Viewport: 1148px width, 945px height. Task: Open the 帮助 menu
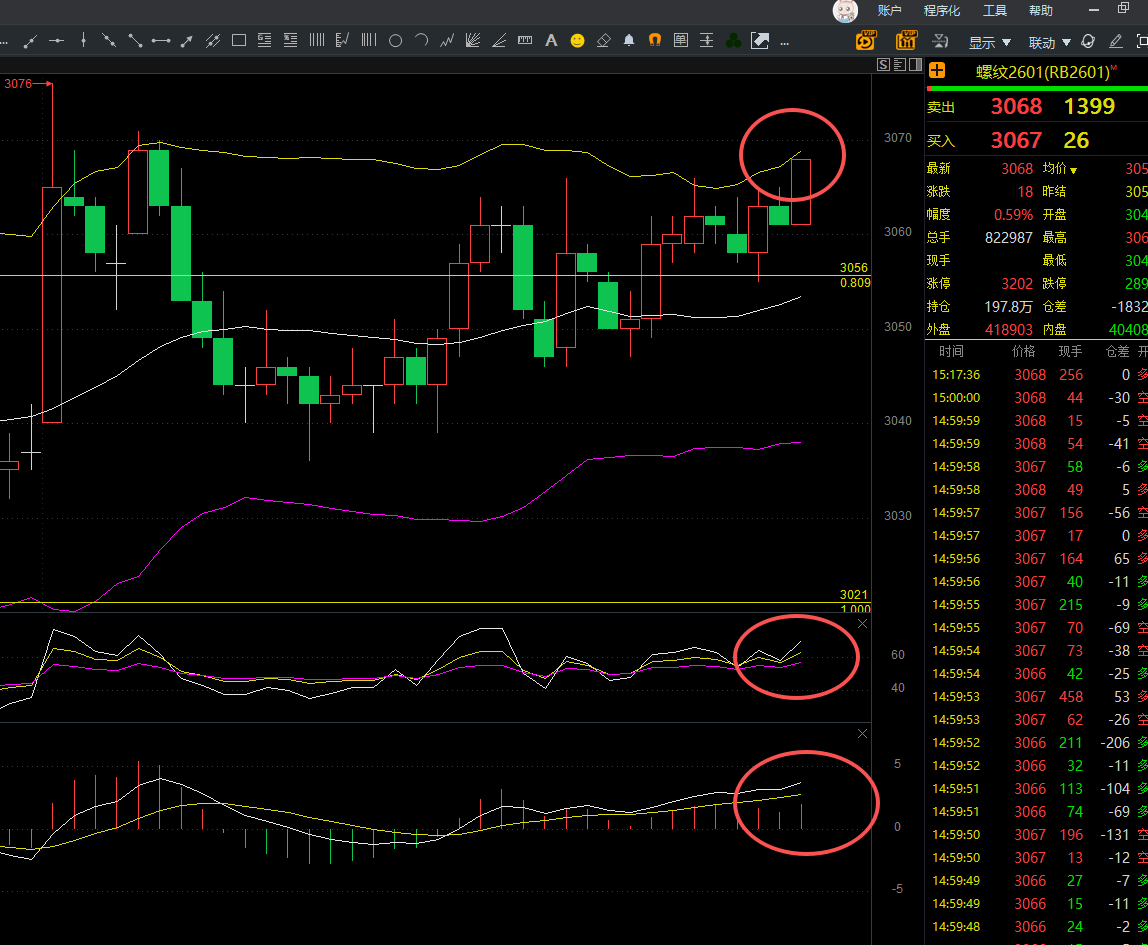[x=1040, y=10]
